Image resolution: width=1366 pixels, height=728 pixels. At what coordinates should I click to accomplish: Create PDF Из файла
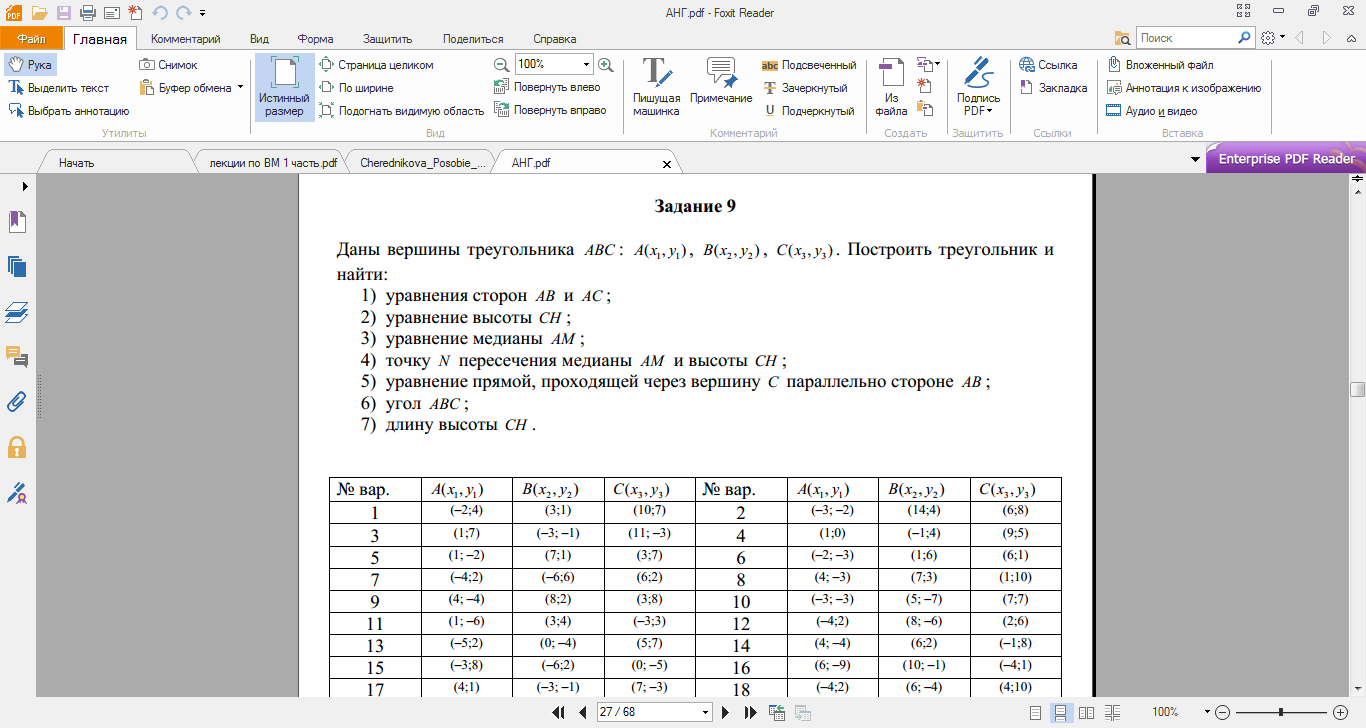pyautogui.click(x=891, y=88)
